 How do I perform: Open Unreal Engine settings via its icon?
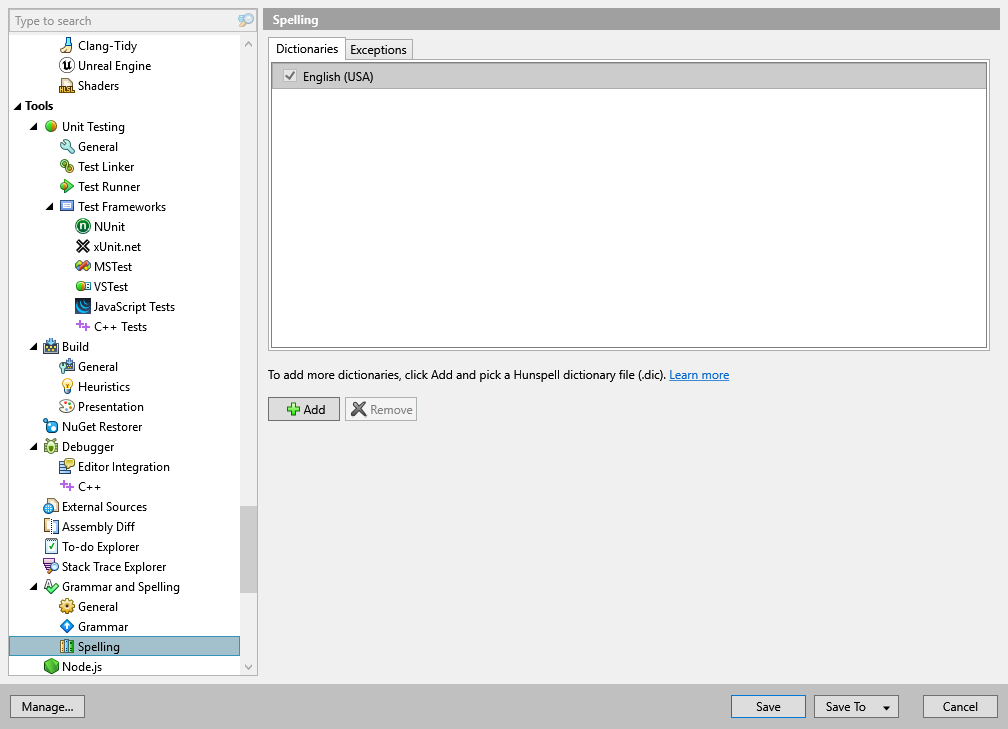coord(65,65)
